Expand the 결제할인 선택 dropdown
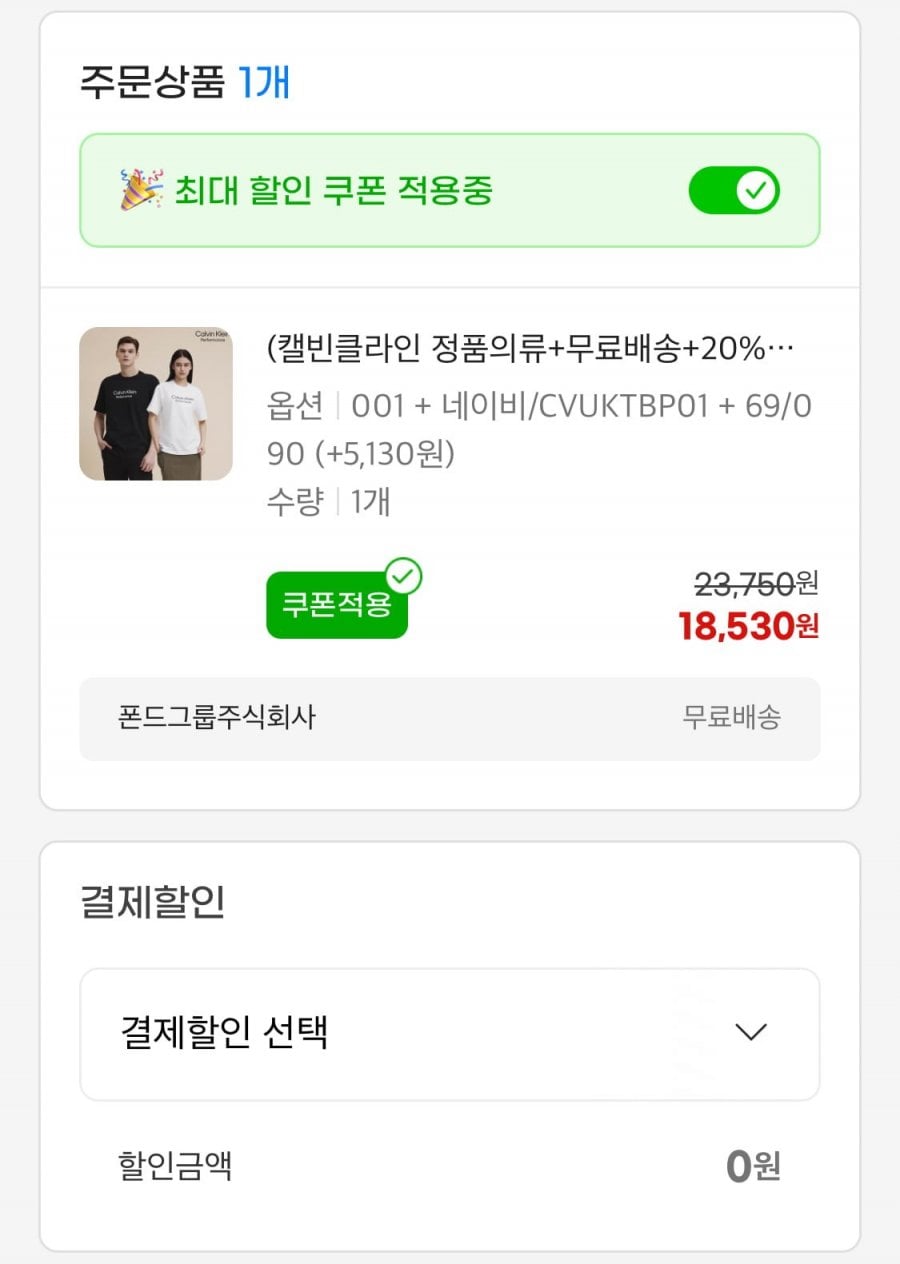Image resolution: width=900 pixels, height=1264 pixels. pyautogui.click(x=449, y=1033)
